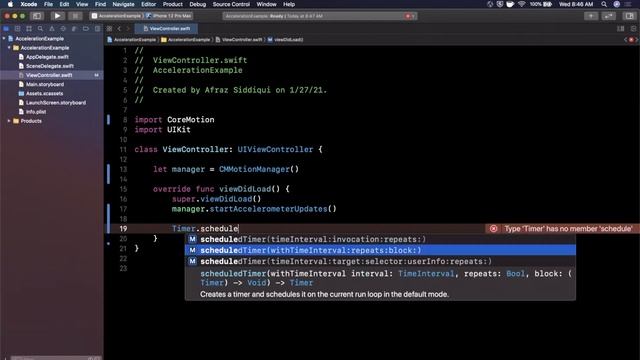Image resolution: width=640 pixels, height=360 pixels.
Task: Open the Debug menu
Action: click(x=198, y=4)
